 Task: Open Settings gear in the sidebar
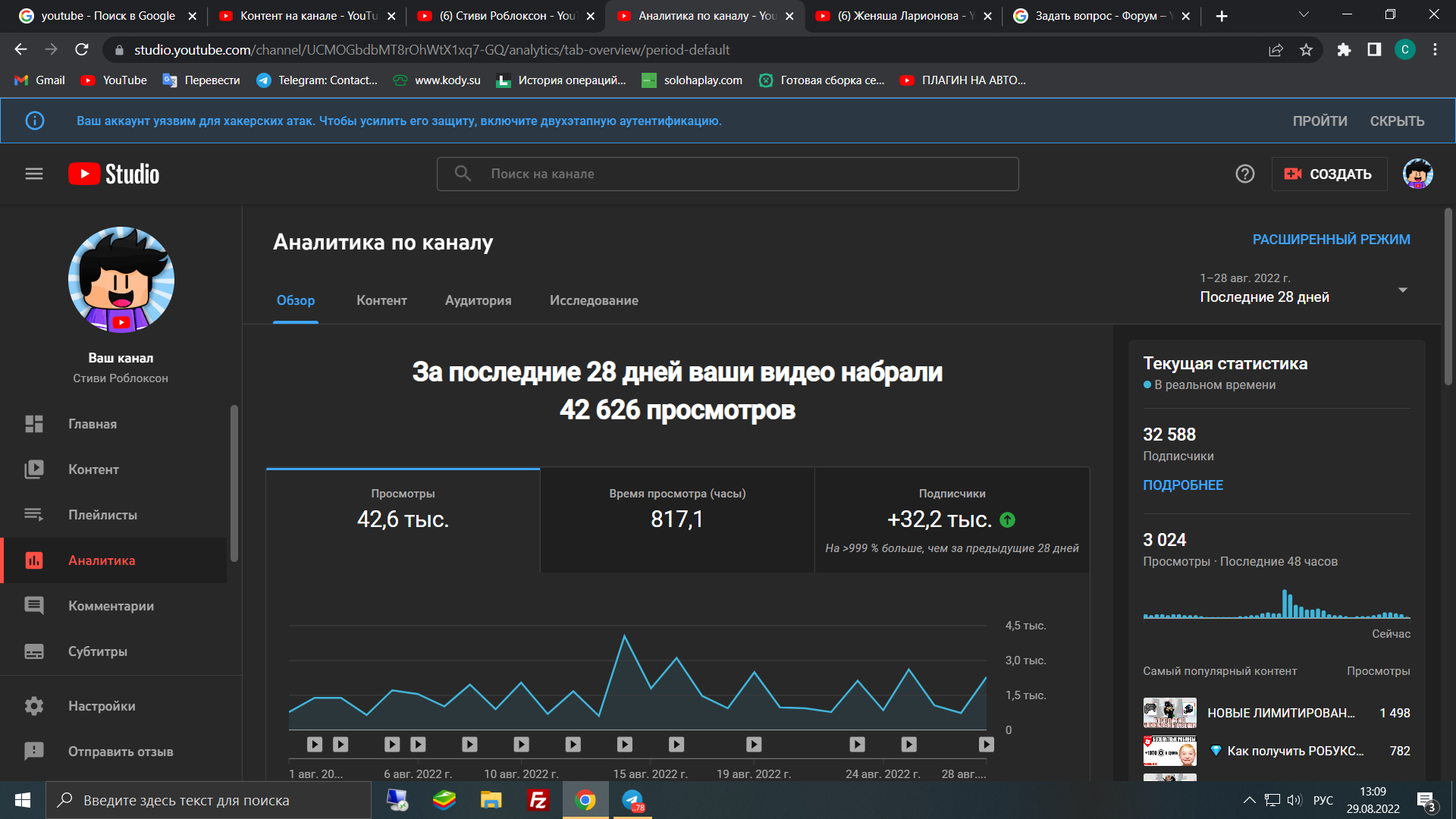pyautogui.click(x=102, y=706)
